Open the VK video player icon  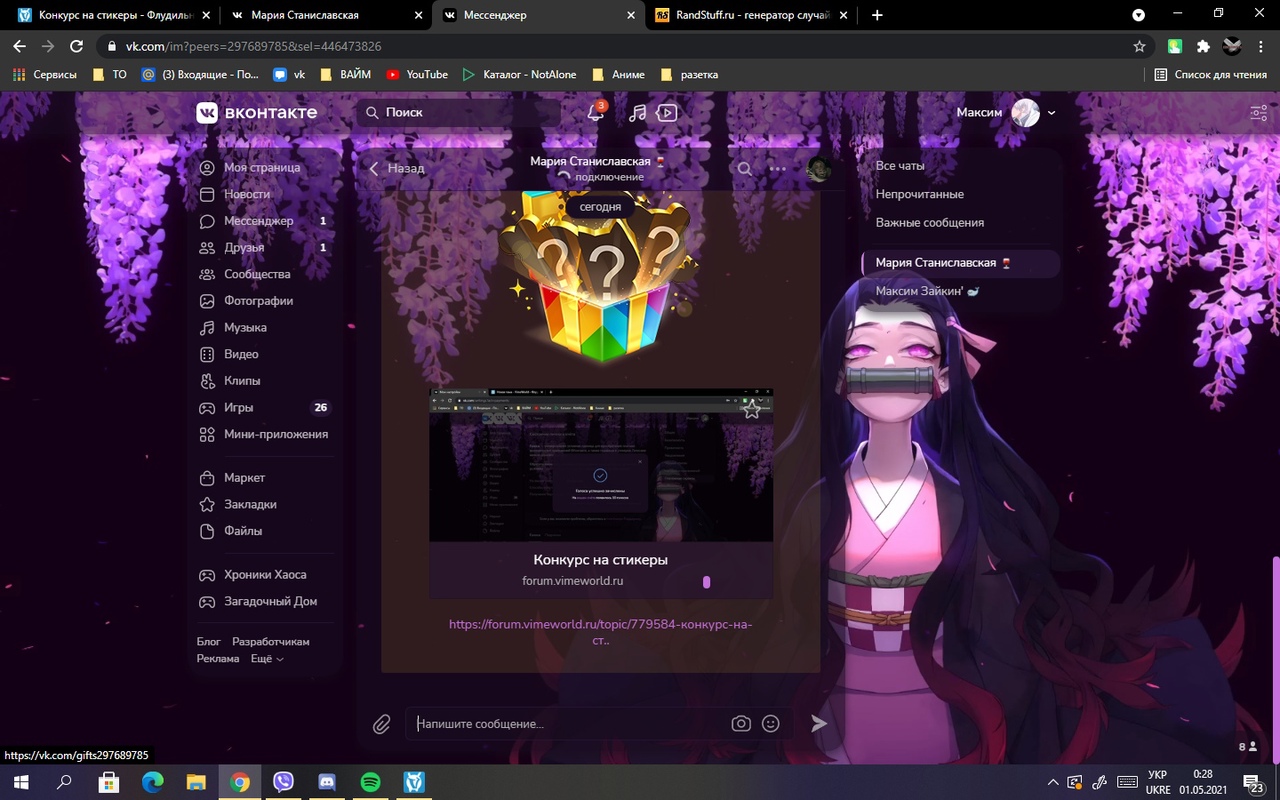click(x=667, y=113)
